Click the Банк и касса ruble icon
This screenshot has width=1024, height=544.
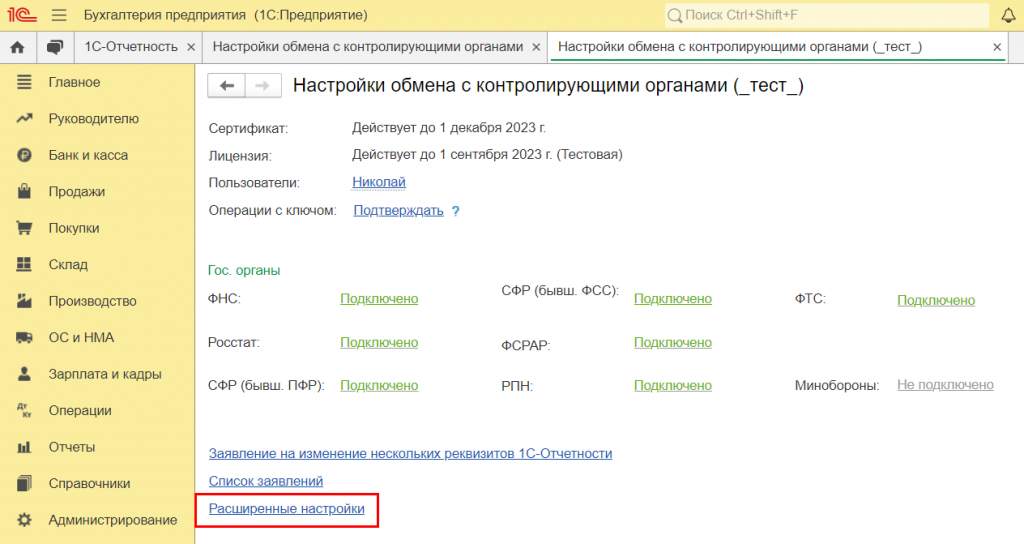(x=24, y=155)
